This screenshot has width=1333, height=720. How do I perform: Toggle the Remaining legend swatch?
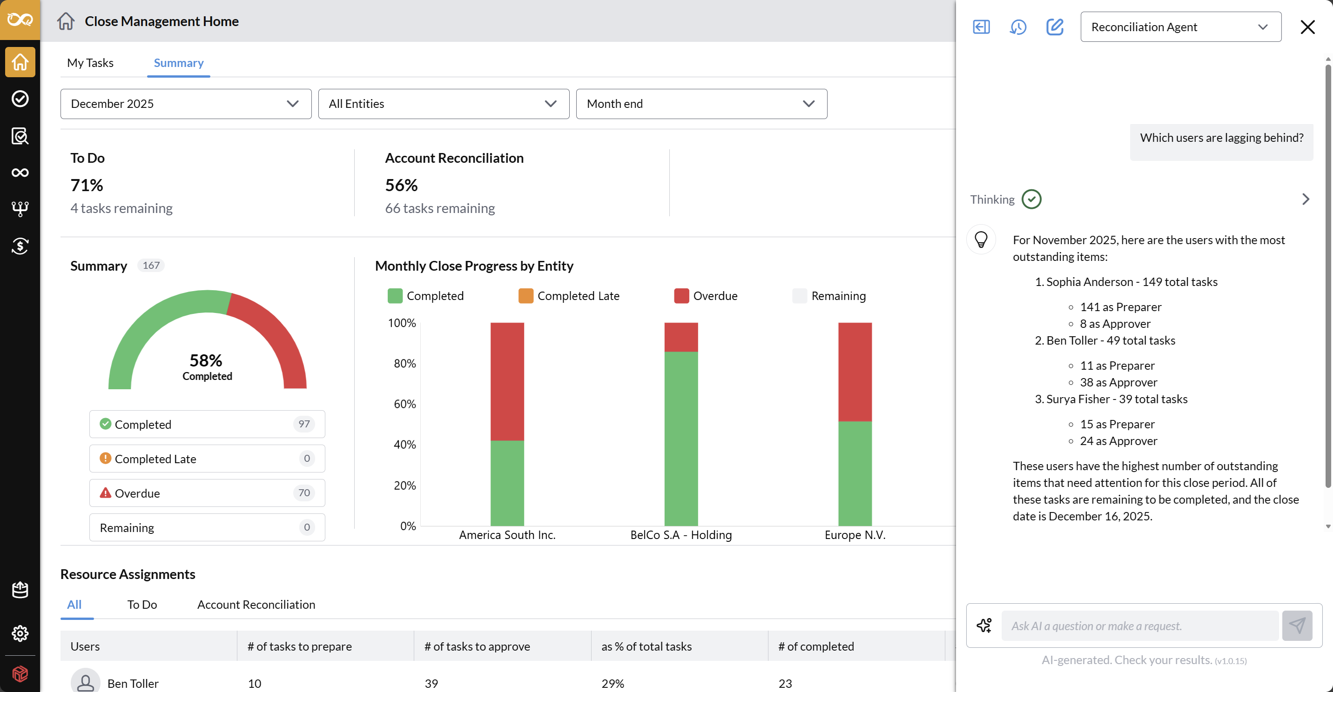tap(799, 296)
